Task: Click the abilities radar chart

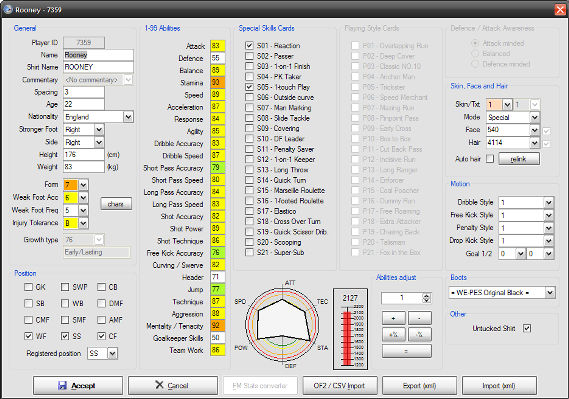Action: [282, 324]
